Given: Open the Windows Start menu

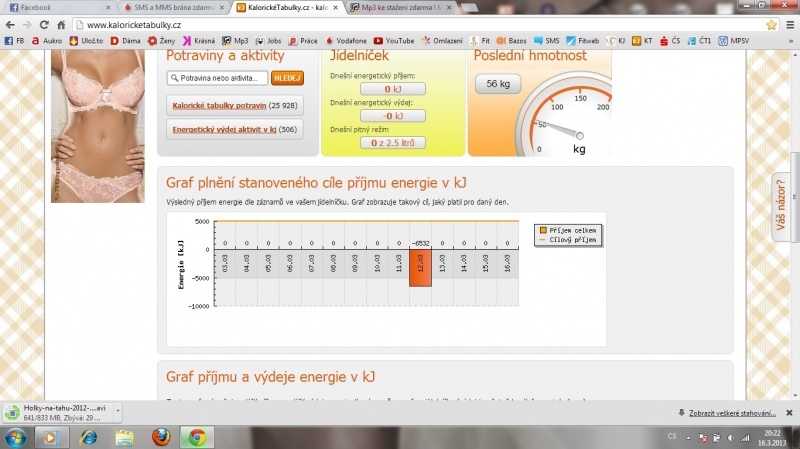Looking at the screenshot, I should pos(17,437).
